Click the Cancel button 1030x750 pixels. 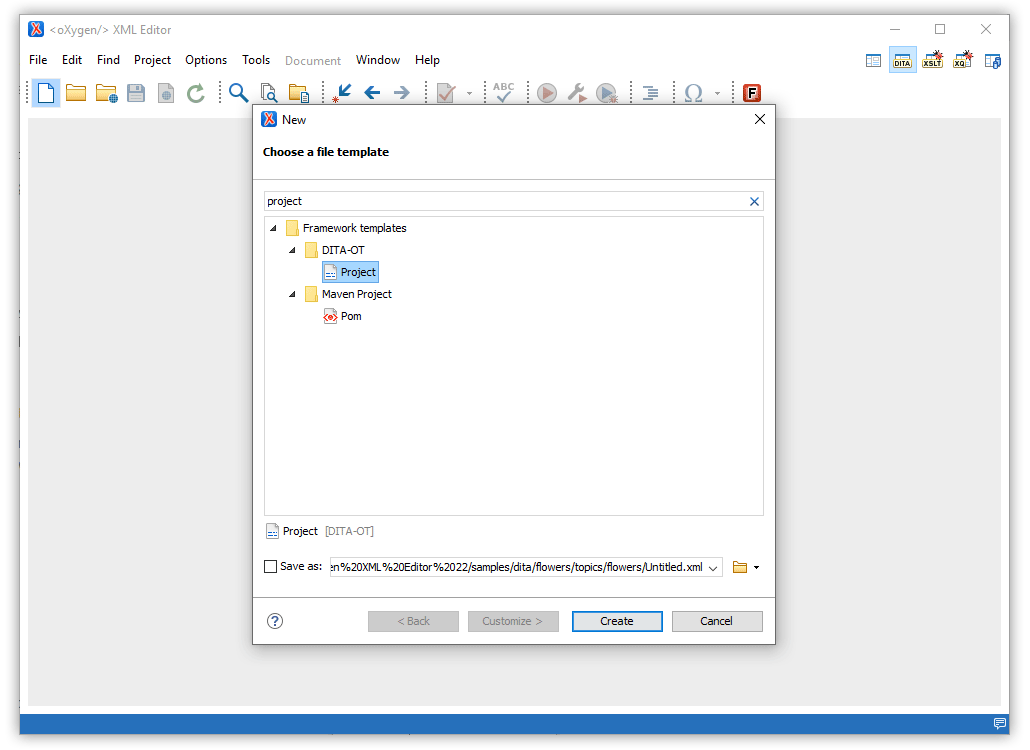coord(717,621)
